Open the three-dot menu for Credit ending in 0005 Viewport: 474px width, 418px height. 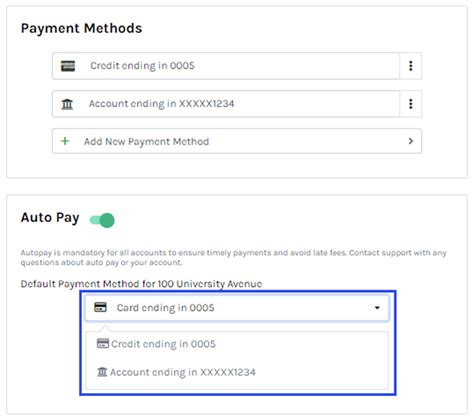pyautogui.click(x=412, y=66)
